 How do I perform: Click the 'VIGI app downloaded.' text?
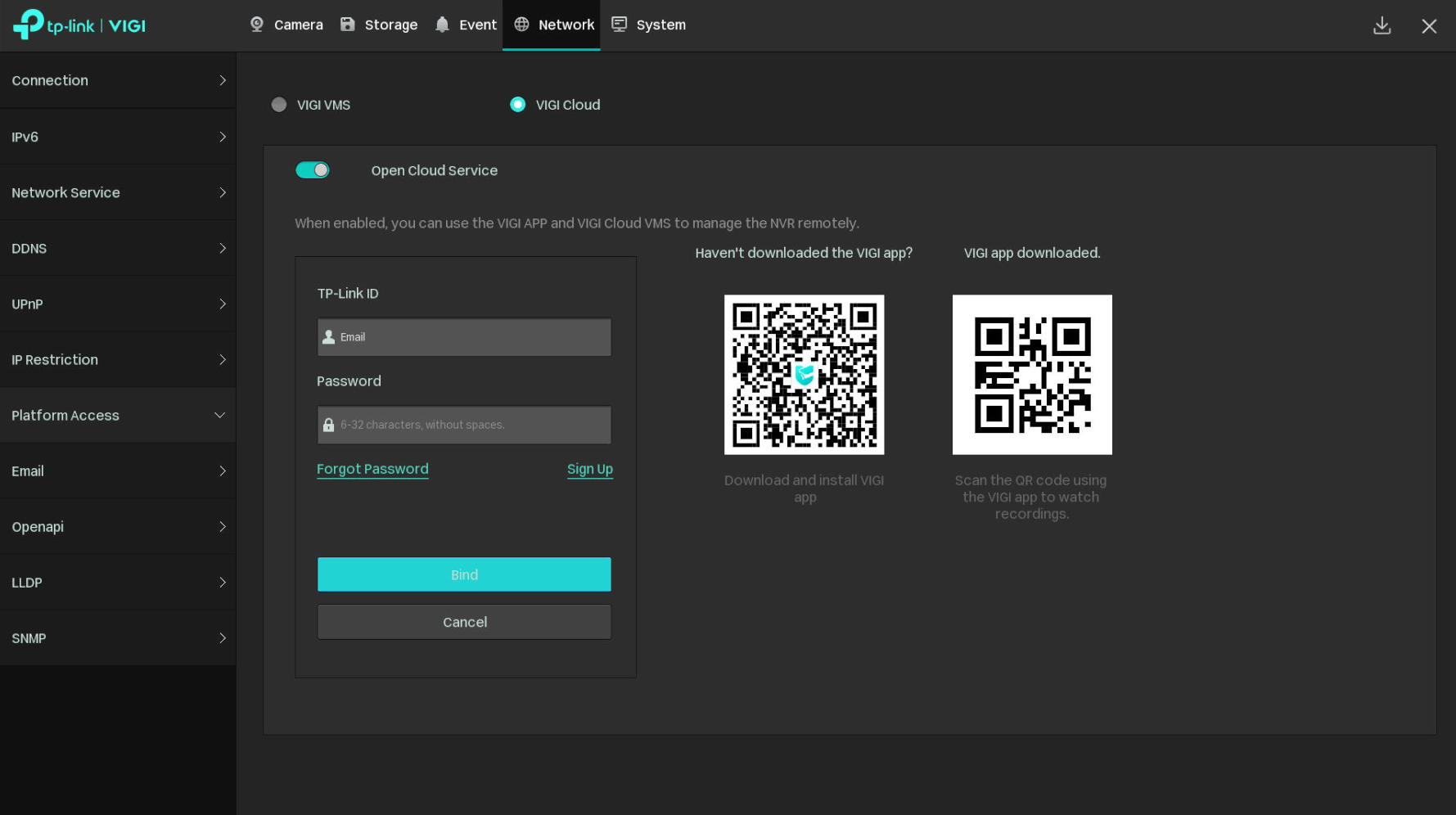click(1032, 253)
